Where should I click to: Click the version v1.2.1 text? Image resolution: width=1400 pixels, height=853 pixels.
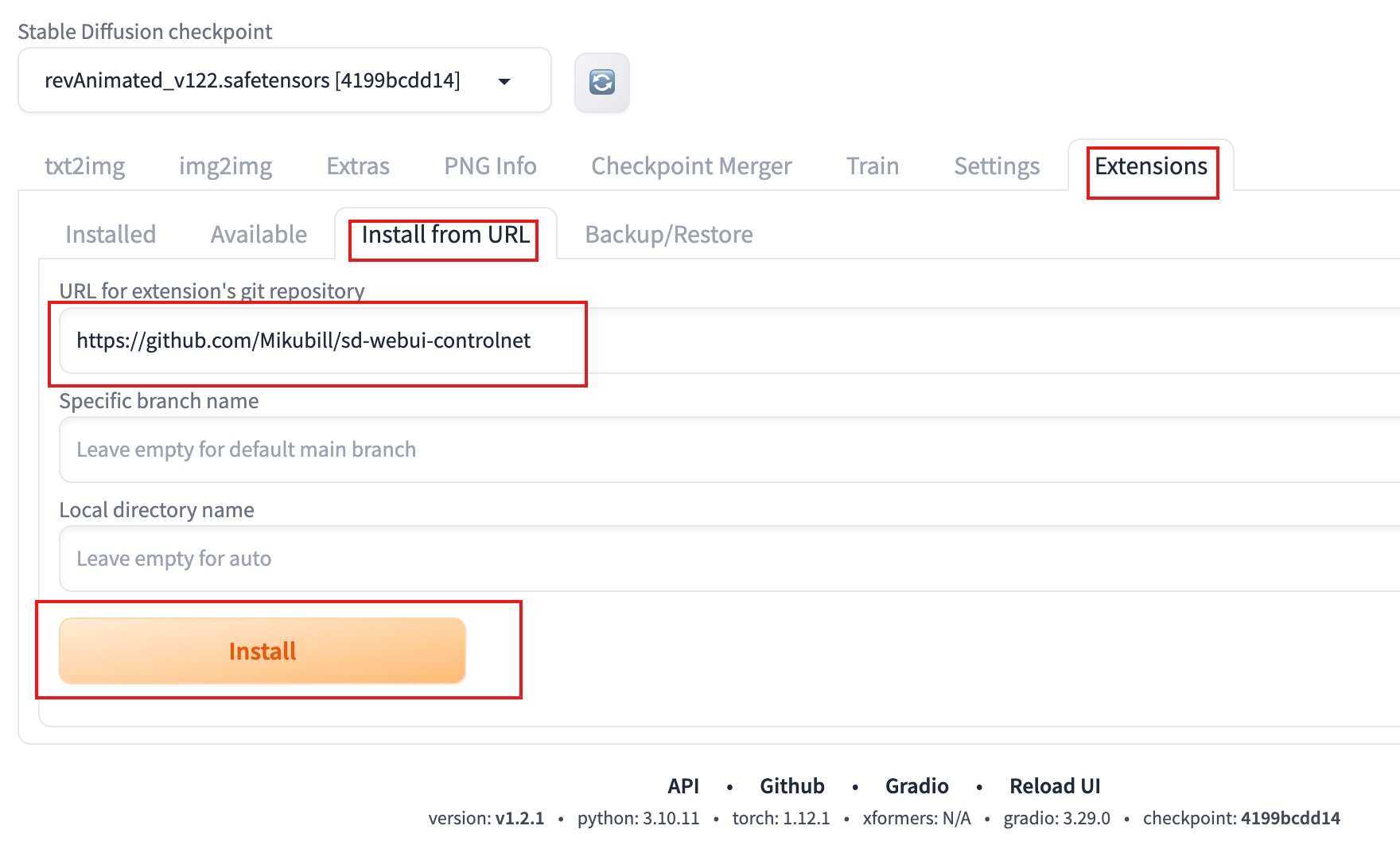click(x=486, y=818)
